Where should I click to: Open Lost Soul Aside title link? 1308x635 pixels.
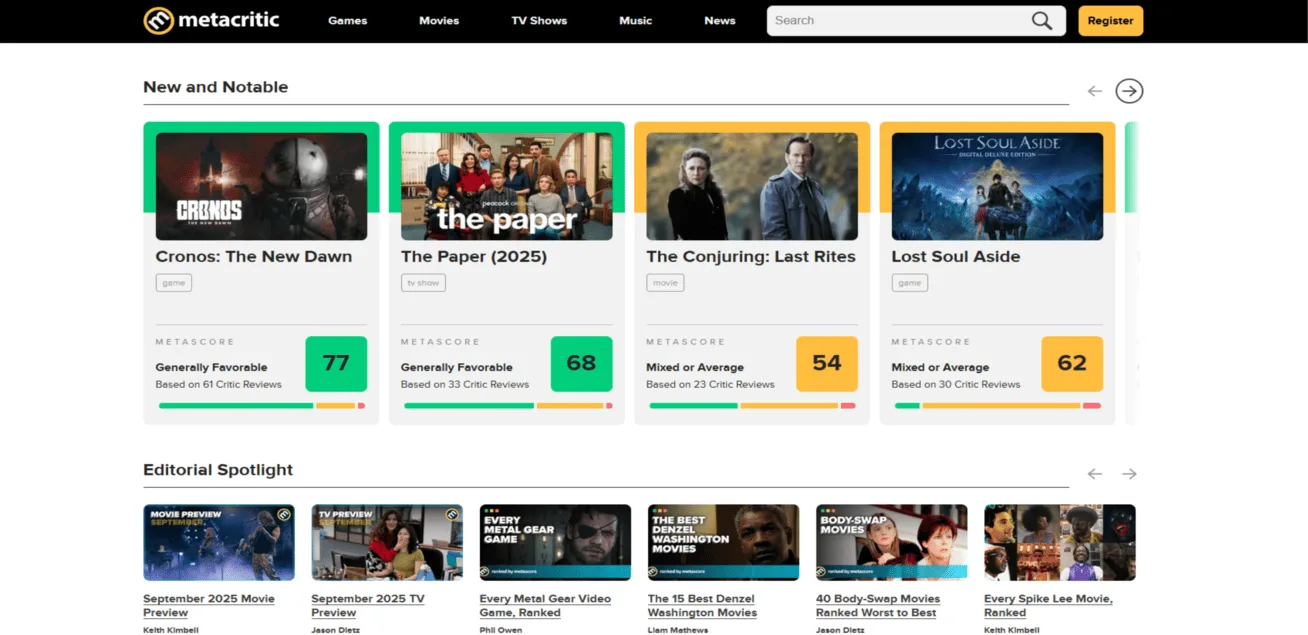coord(956,257)
